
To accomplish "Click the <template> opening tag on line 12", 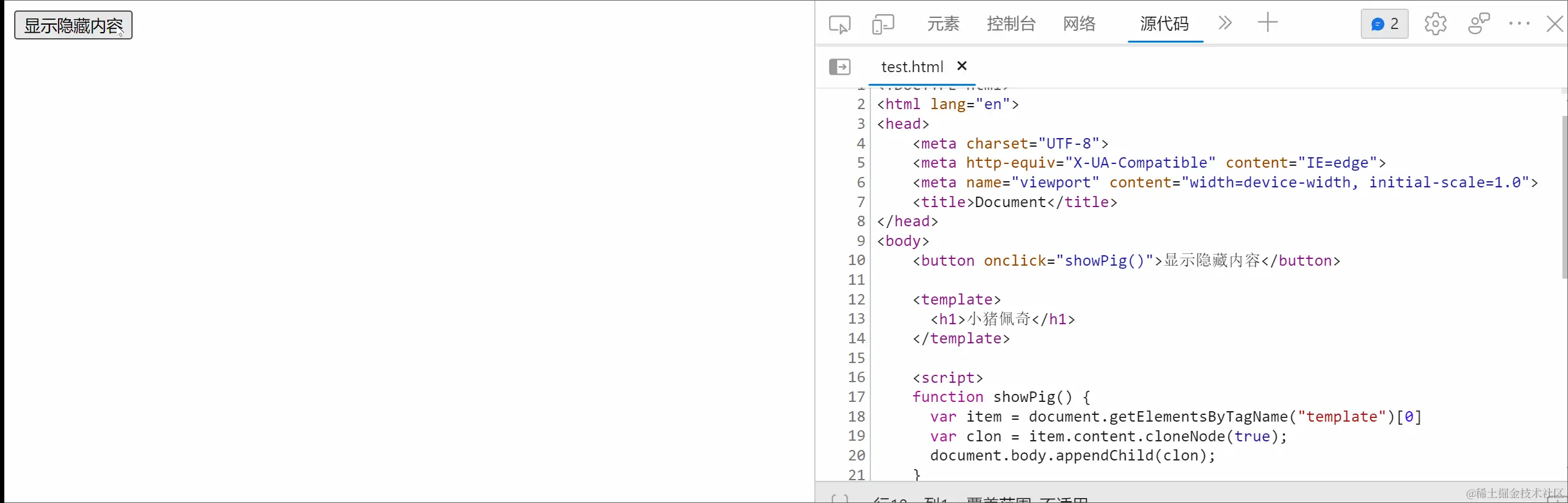I will click(957, 300).
